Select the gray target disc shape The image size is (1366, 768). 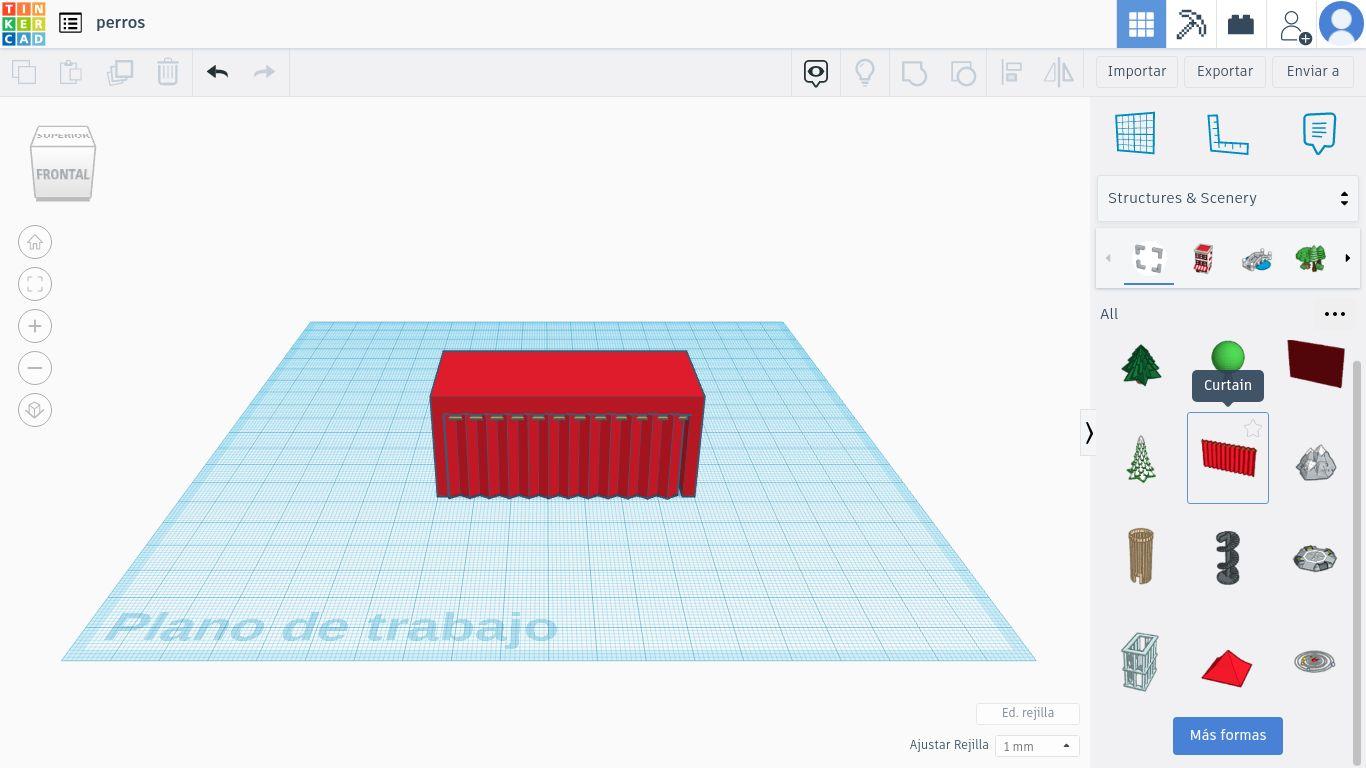click(1315, 661)
